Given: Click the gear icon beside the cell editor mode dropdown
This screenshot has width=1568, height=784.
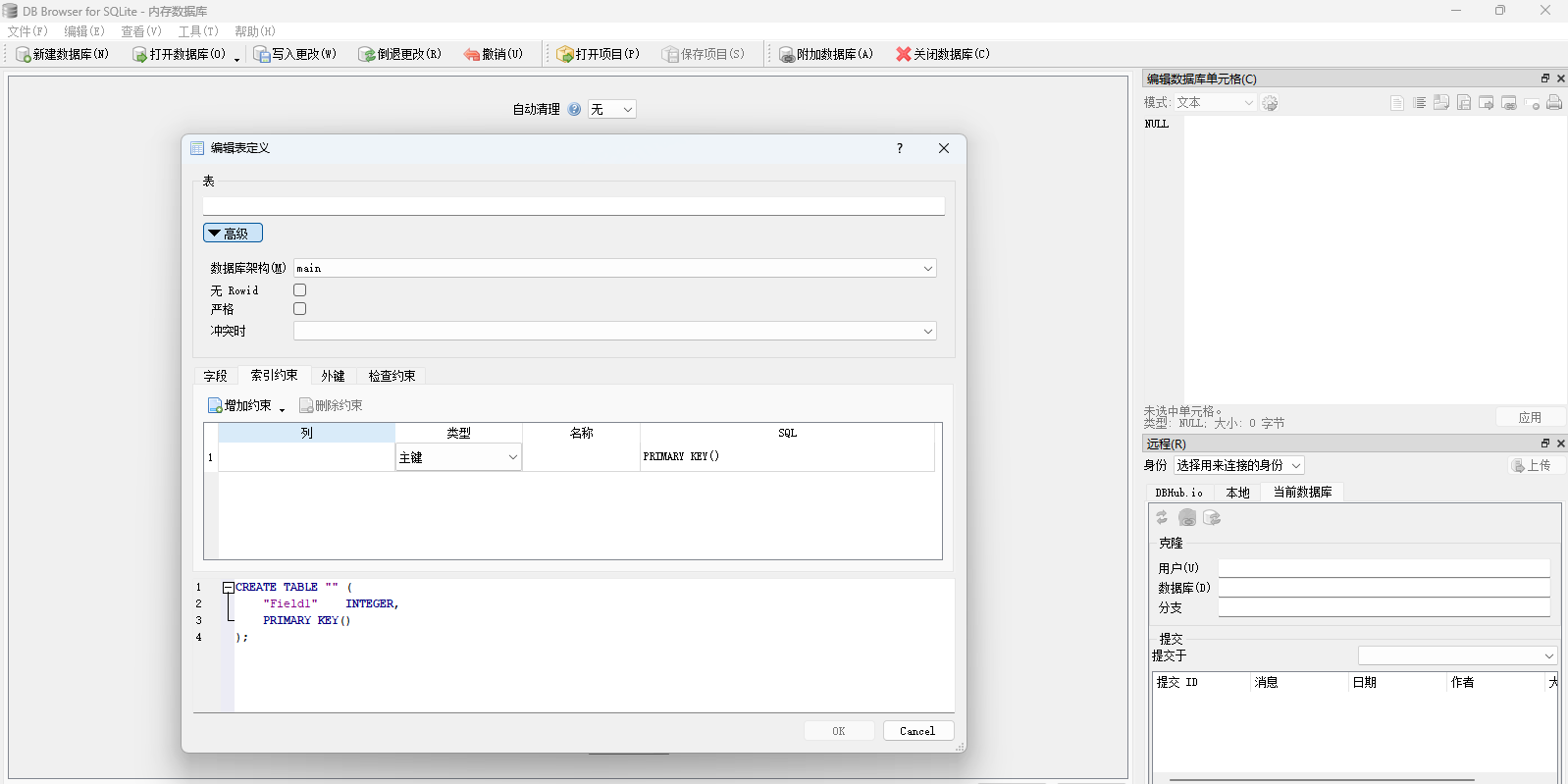Looking at the screenshot, I should (1270, 103).
